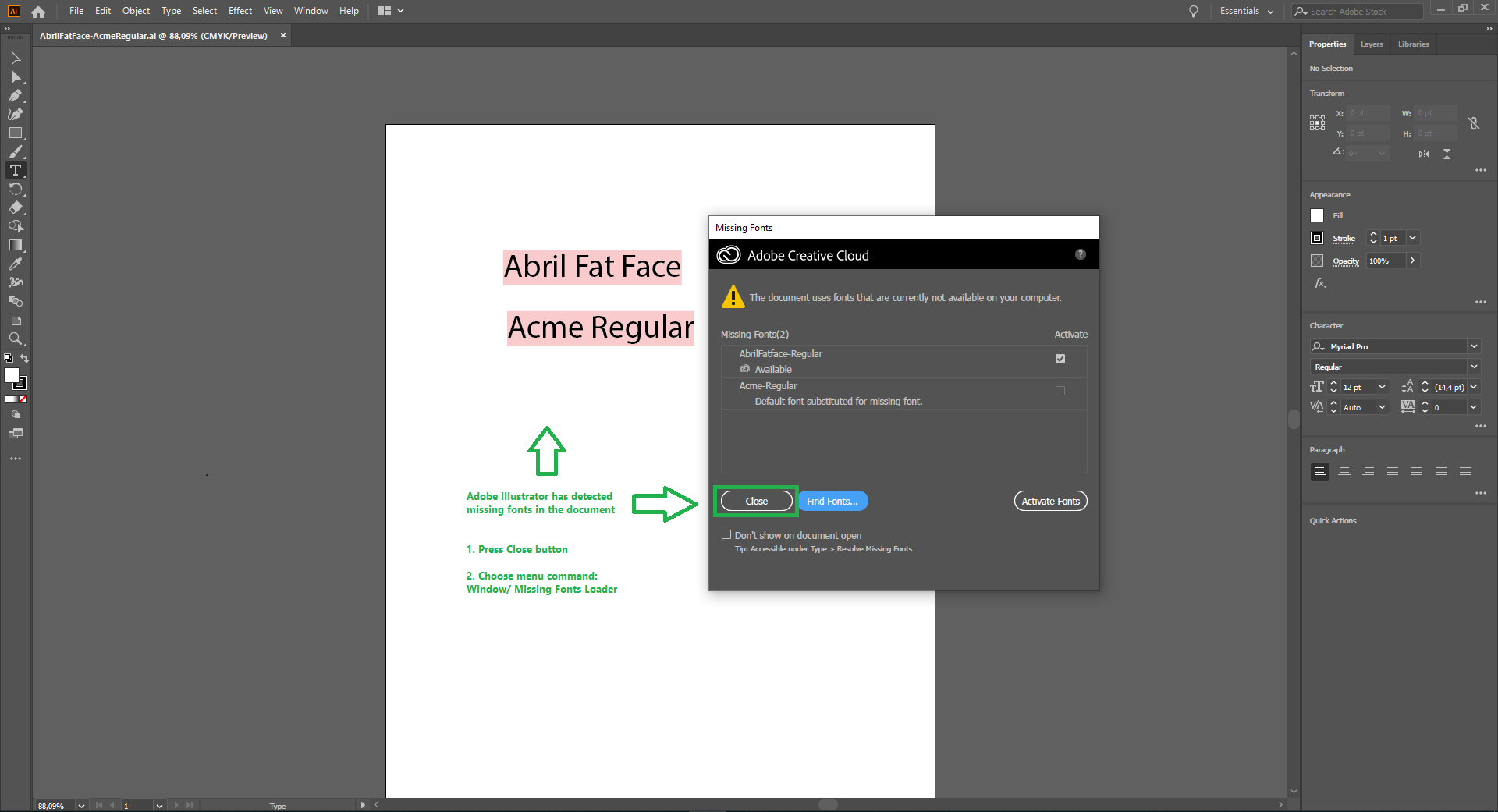Open the 12 pt font size dropdown
This screenshot has height=812, width=1498.
pyautogui.click(x=1383, y=387)
